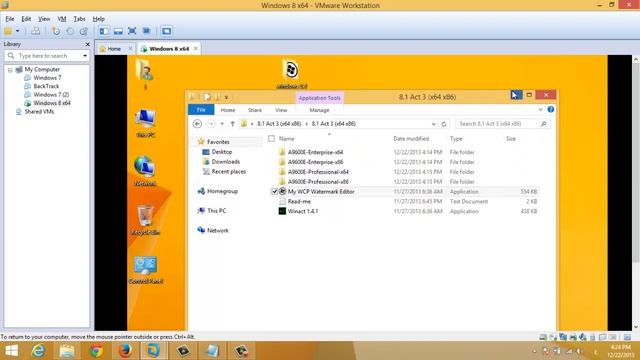Click the Explorer back arrow
Screen dimensions: 640x360
[197, 124]
